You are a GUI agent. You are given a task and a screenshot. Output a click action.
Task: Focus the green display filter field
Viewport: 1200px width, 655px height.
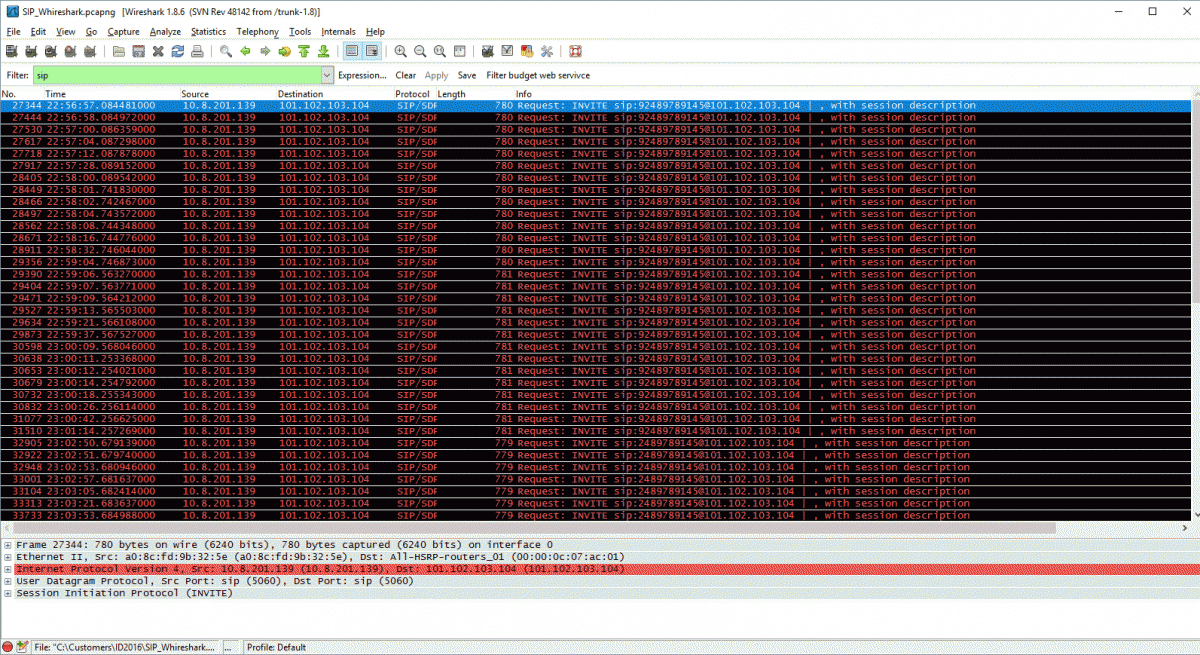click(177, 75)
